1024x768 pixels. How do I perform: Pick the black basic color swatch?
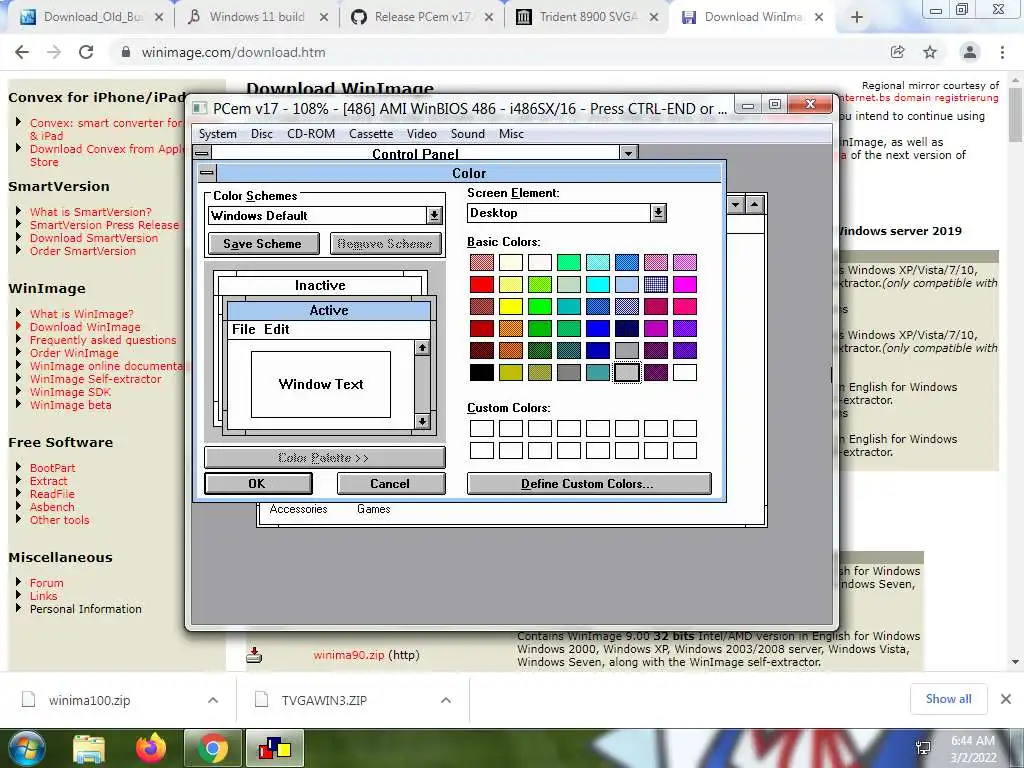click(x=482, y=372)
